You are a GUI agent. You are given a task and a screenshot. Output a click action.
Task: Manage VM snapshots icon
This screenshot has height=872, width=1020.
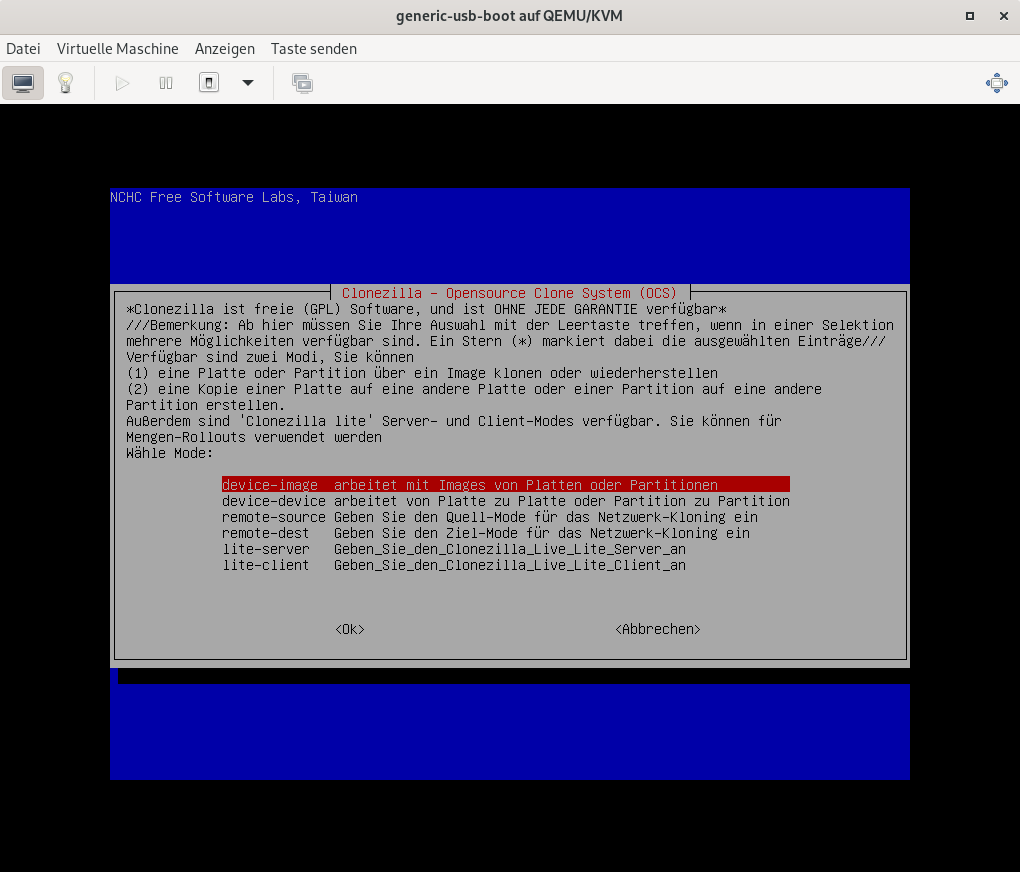(x=302, y=83)
